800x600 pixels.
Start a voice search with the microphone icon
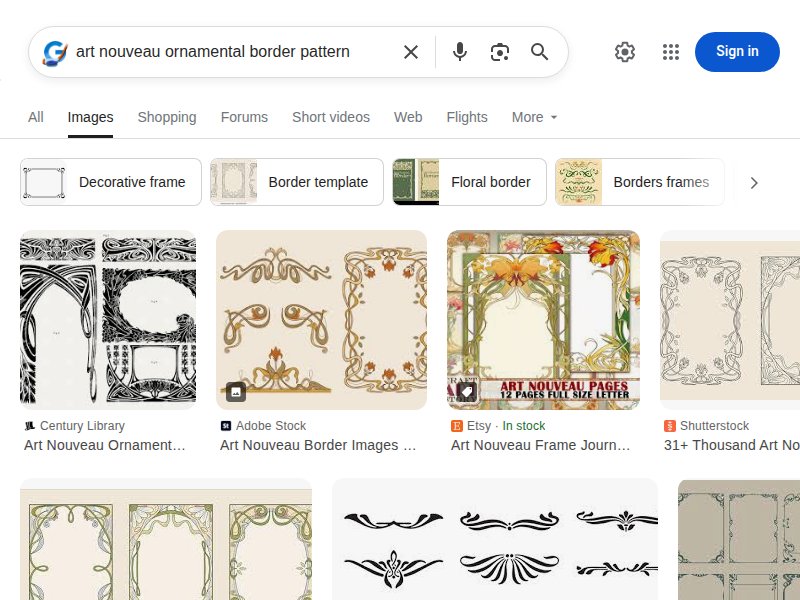point(460,52)
